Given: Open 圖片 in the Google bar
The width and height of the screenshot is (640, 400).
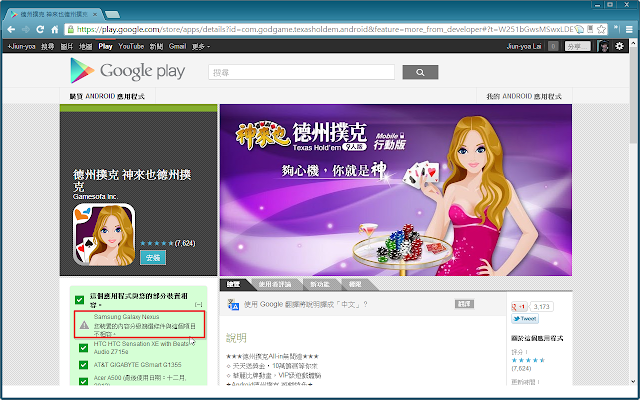Looking at the screenshot, I should [67, 47].
